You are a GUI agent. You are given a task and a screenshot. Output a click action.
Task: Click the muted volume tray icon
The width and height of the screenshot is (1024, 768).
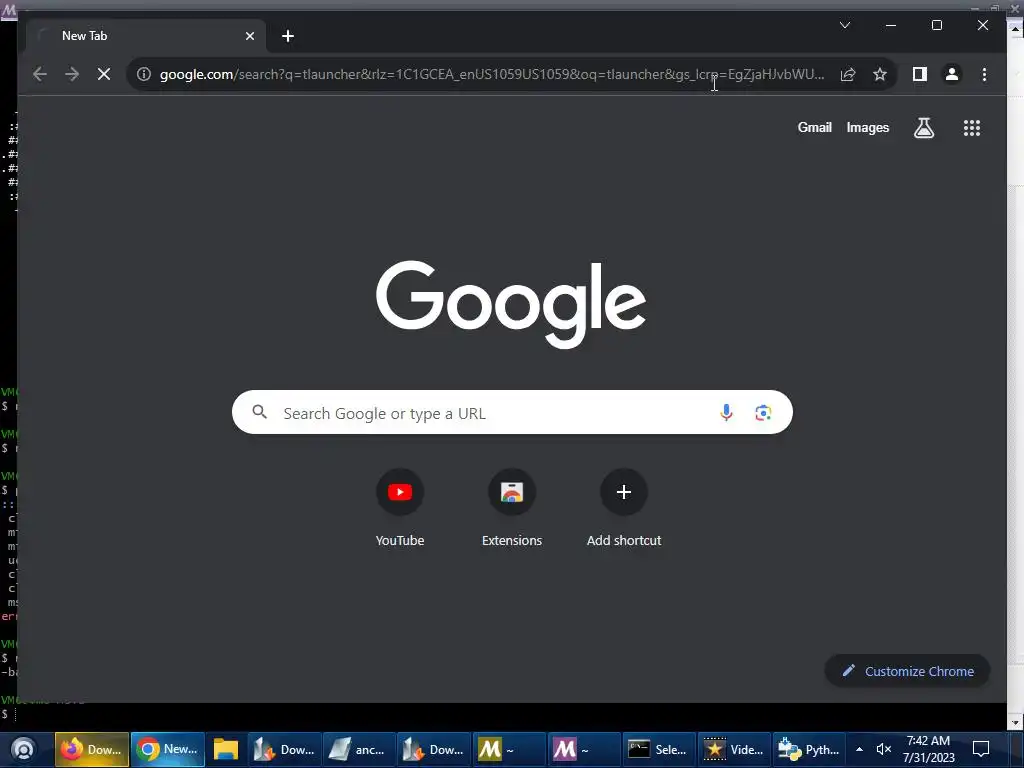[884, 750]
